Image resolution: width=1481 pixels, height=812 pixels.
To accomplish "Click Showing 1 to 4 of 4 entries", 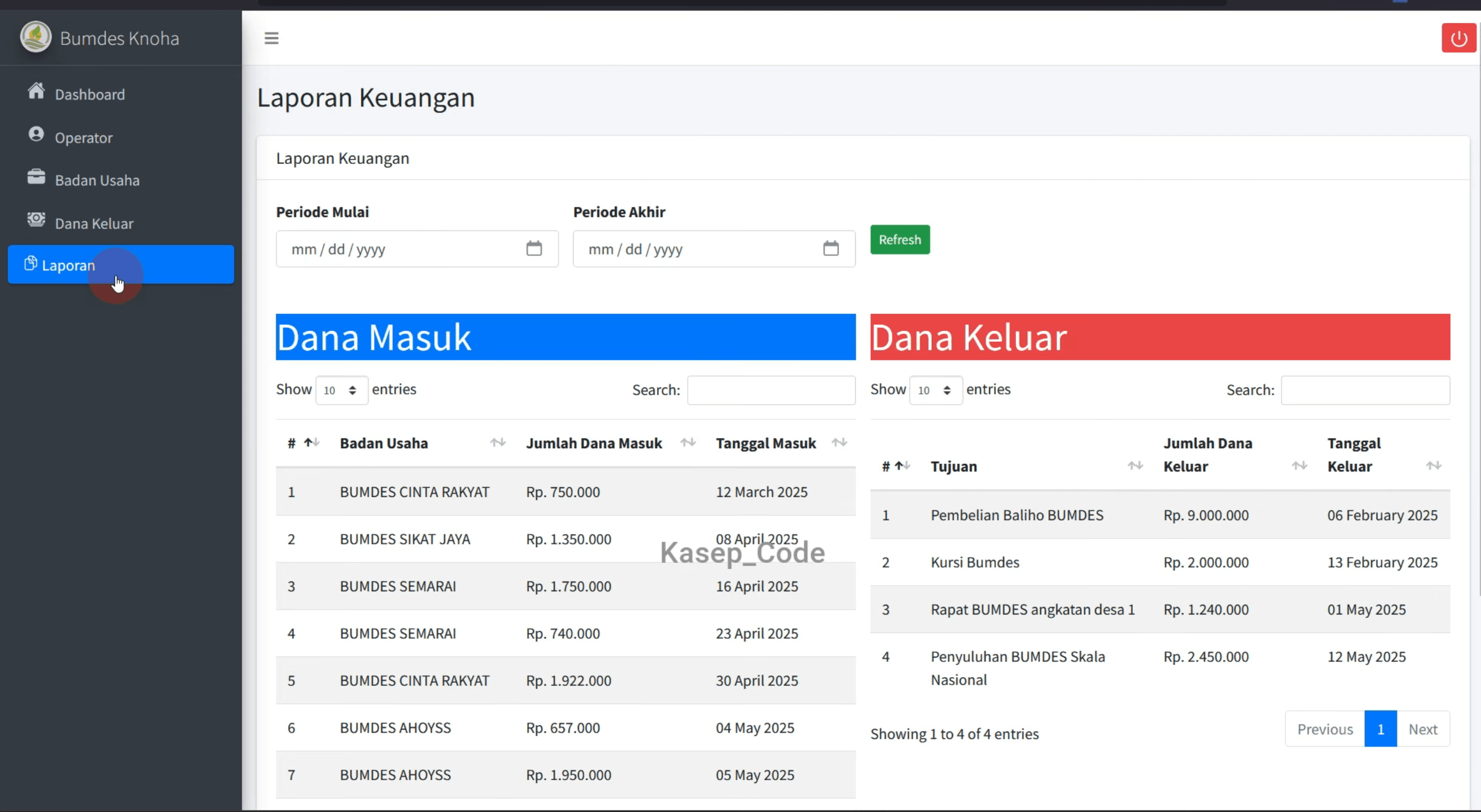I will (954, 734).
